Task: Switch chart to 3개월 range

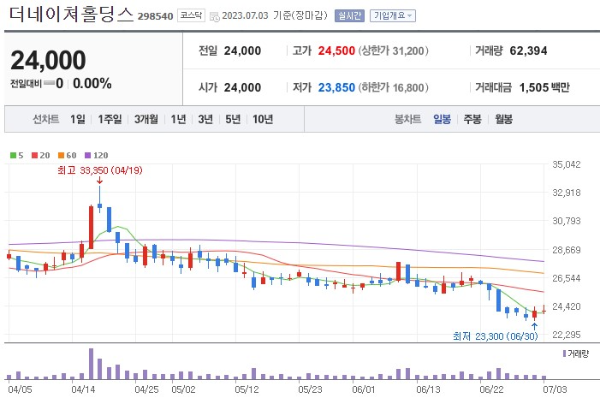Action: coord(146,119)
